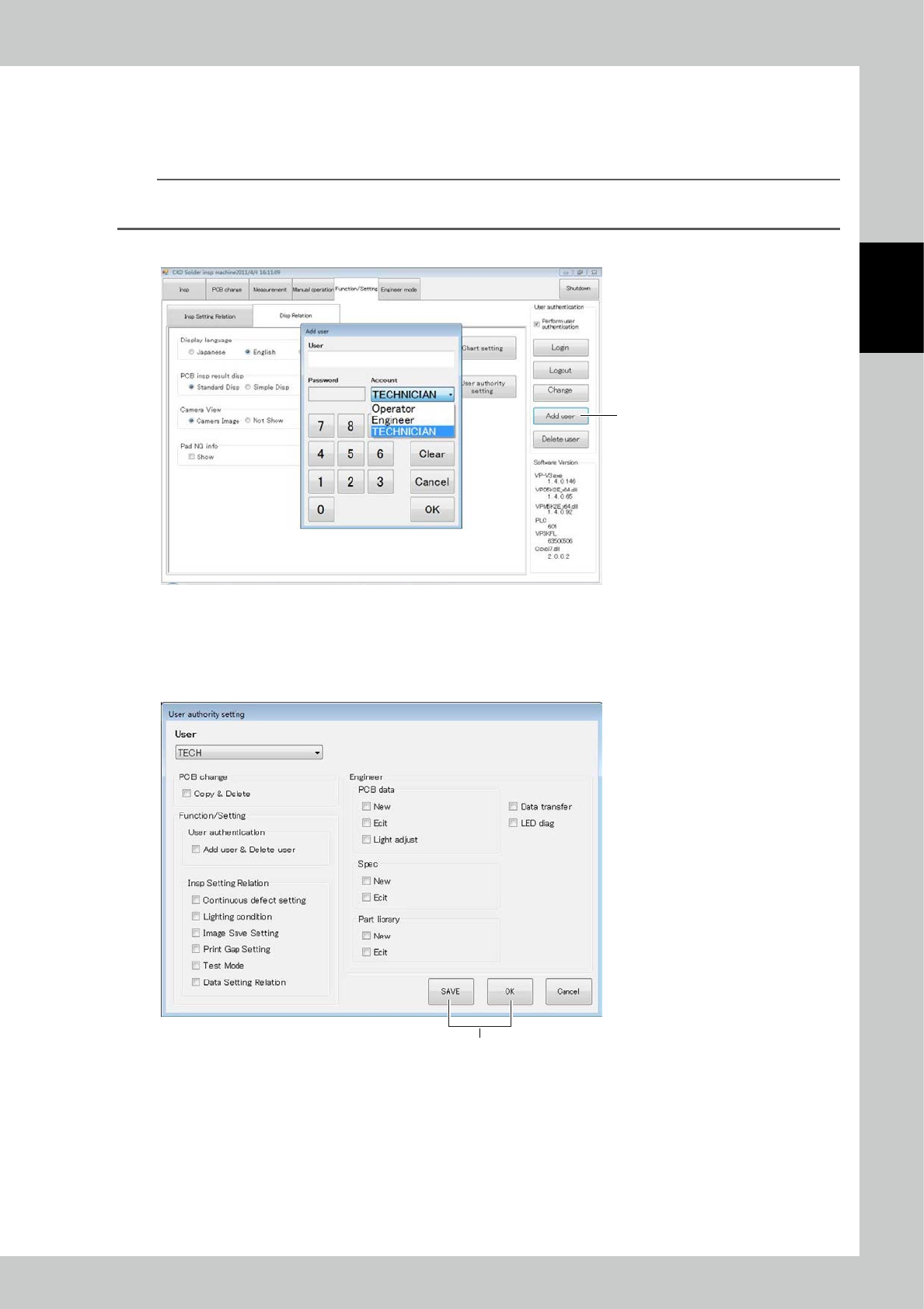Check Data Setting Relation option
Viewport: 924px width, 1309px height.
point(196,983)
